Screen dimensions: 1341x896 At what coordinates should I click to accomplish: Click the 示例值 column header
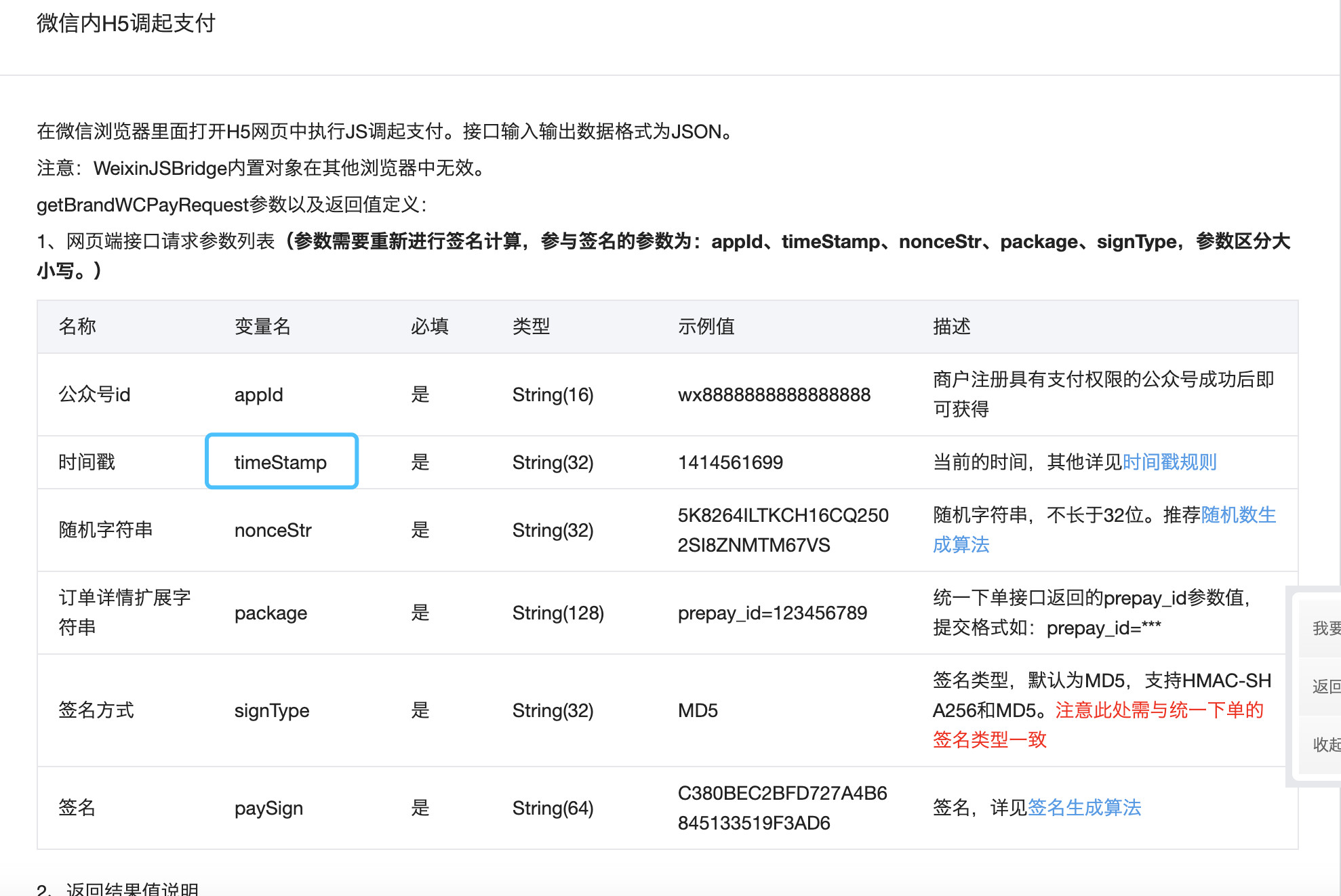pyautogui.click(x=706, y=327)
